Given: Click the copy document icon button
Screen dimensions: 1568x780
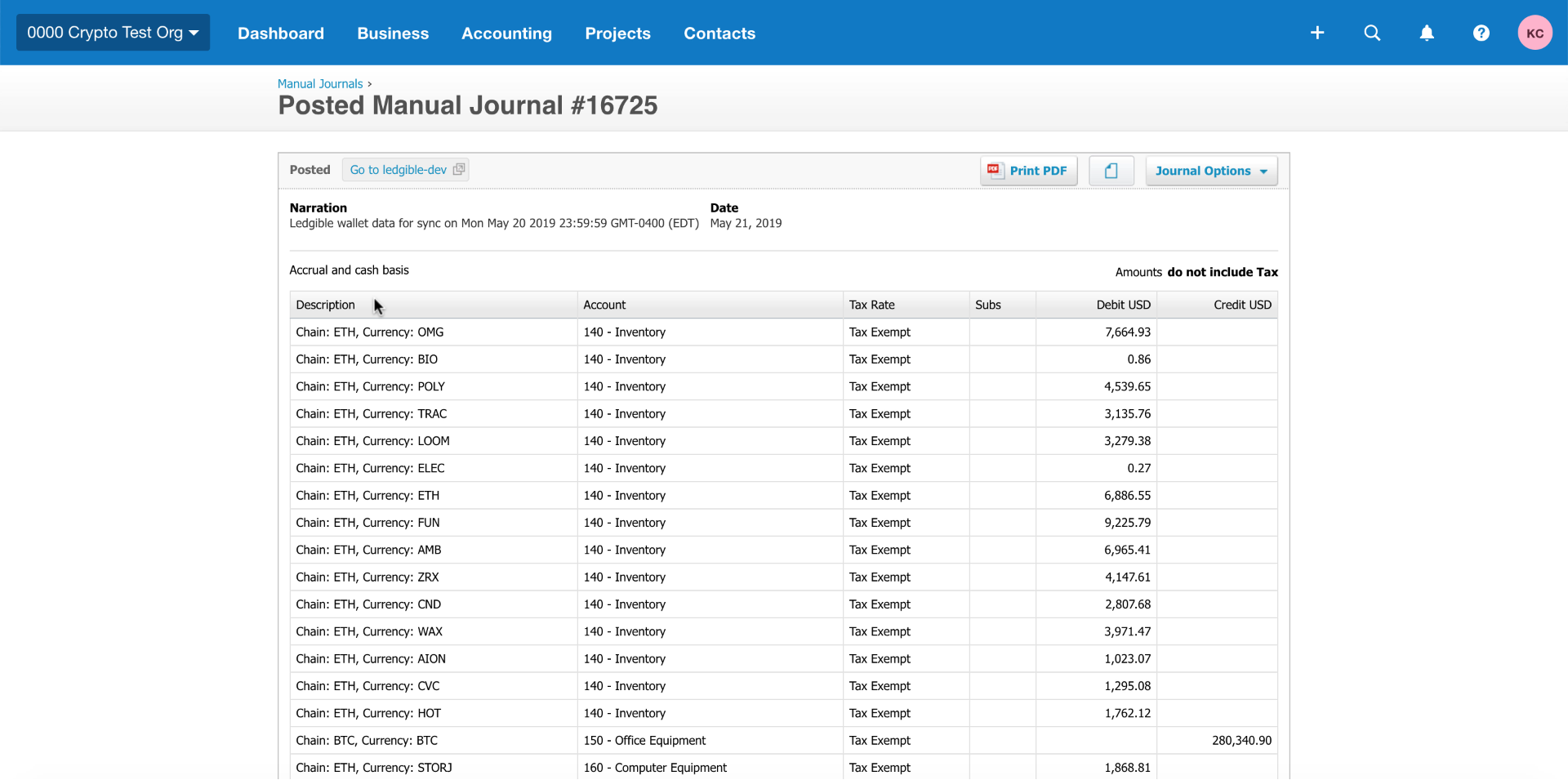Looking at the screenshot, I should point(1111,171).
